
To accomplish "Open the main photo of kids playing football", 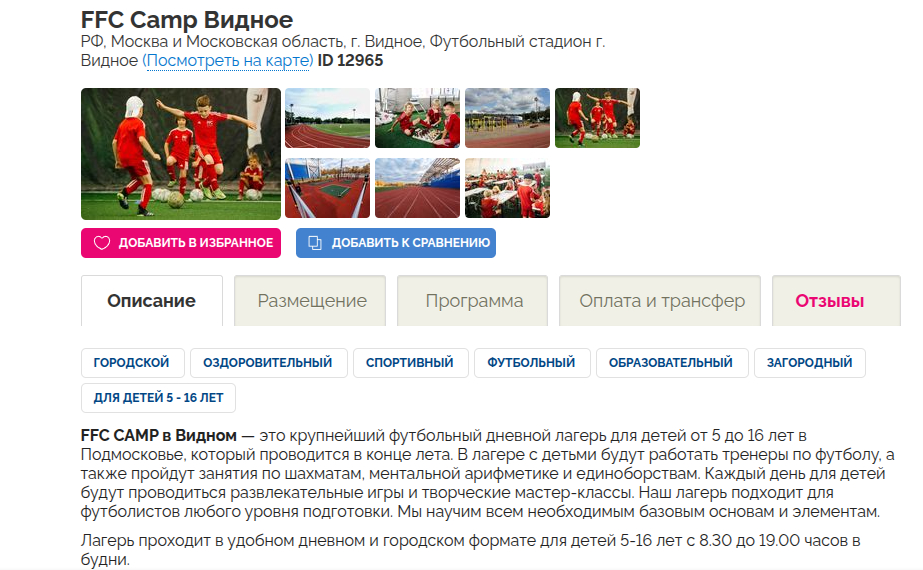I will 181,154.
